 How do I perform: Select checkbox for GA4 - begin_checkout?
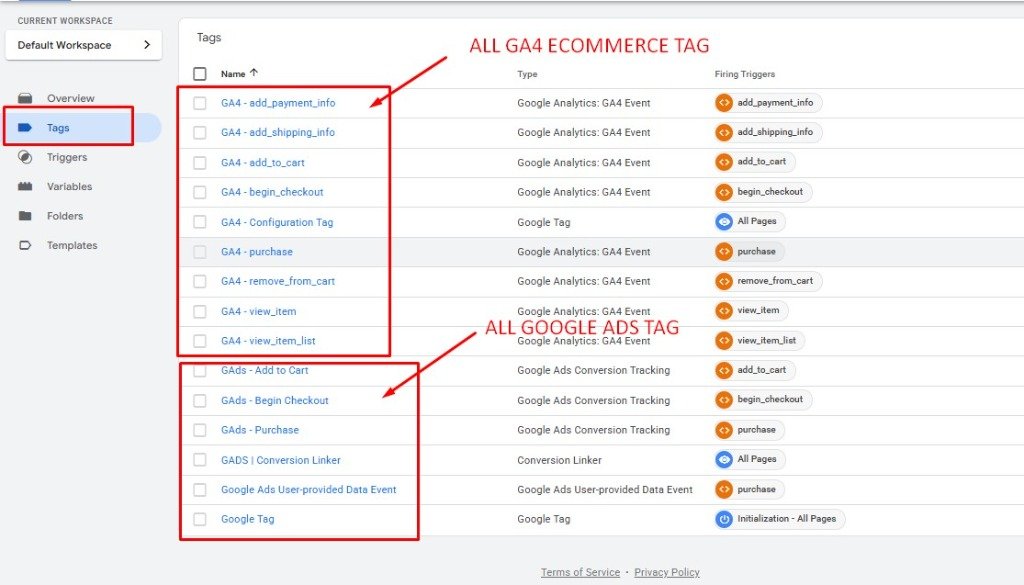pyautogui.click(x=200, y=192)
